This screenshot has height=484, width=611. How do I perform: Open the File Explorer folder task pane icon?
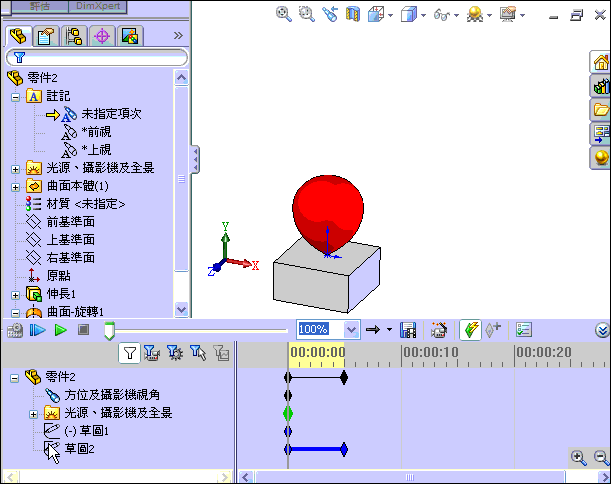coord(600,110)
